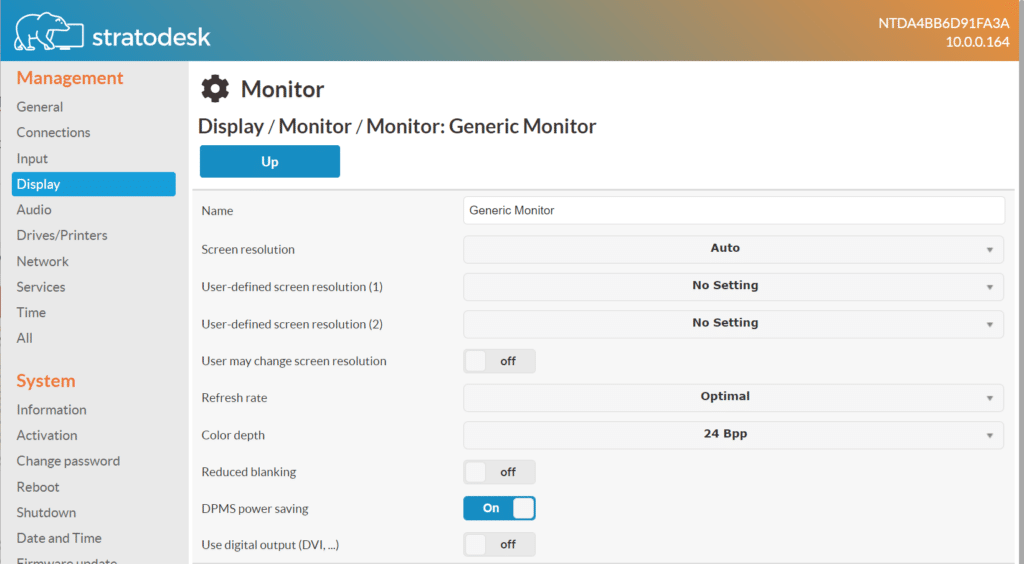
Task: Expand the Color depth dropdown
Action: 733,435
